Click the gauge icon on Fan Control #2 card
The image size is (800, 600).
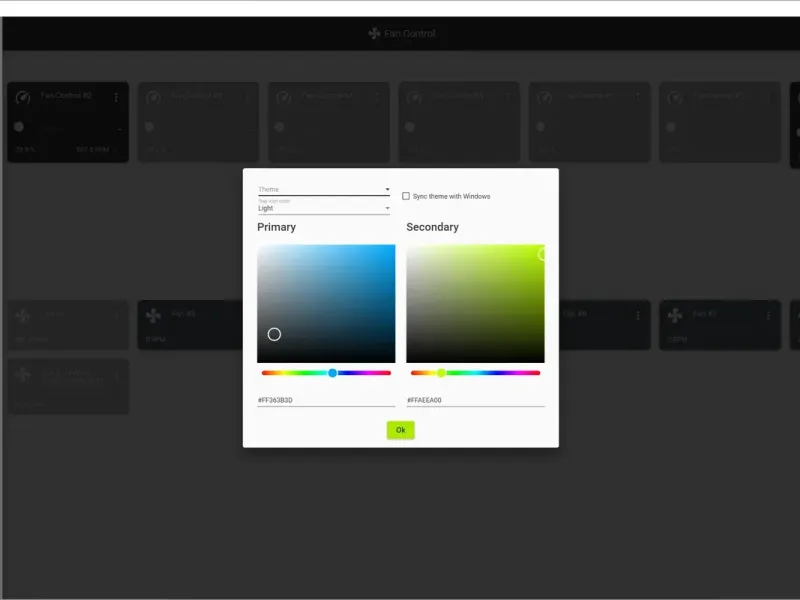[22, 97]
